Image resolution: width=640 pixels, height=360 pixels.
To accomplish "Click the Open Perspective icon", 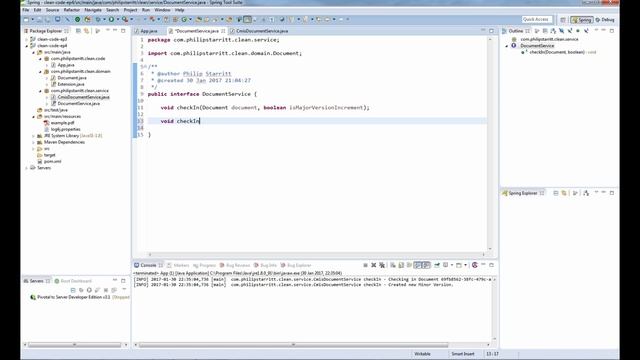I will point(563,20).
